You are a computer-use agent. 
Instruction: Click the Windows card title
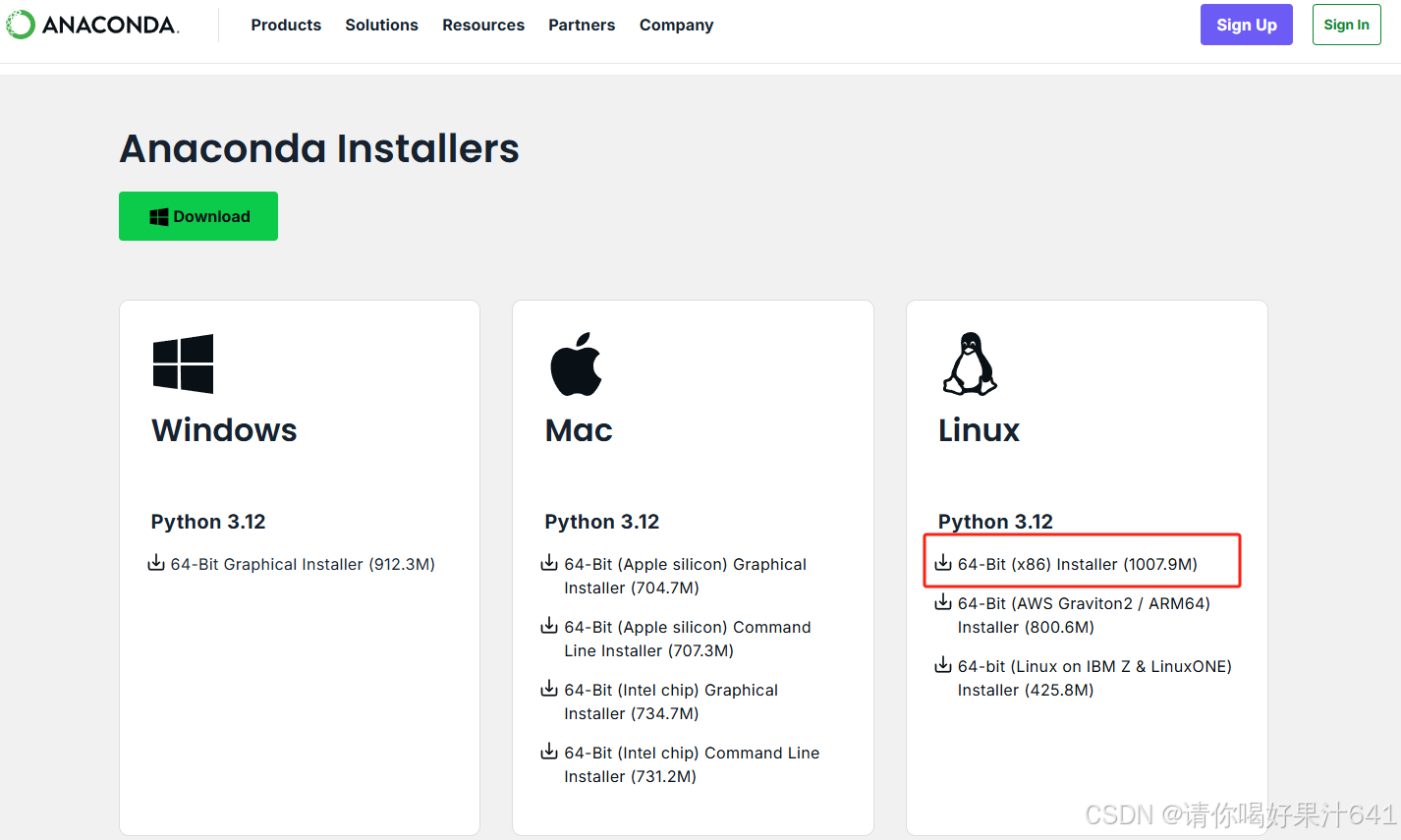coord(224,430)
